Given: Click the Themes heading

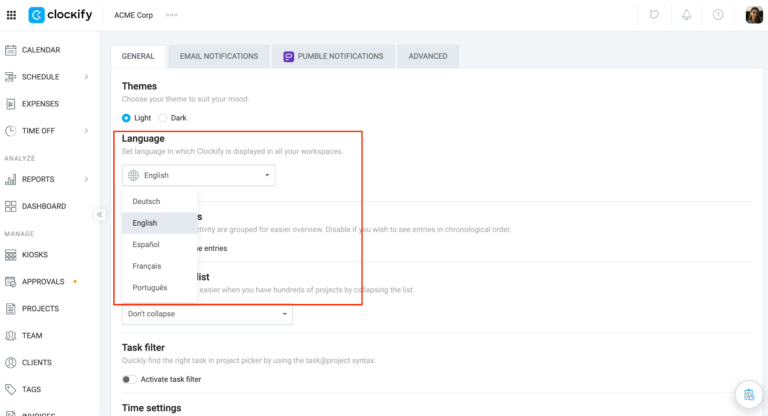Looking at the screenshot, I should (139, 86).
